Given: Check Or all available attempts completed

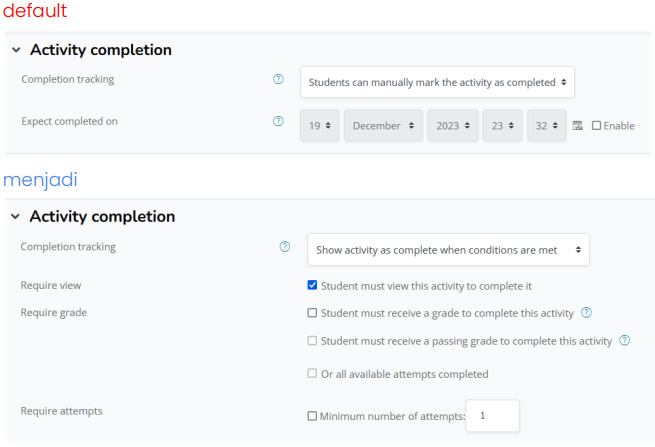Looking at the screenshot, I should pos(313,374).
